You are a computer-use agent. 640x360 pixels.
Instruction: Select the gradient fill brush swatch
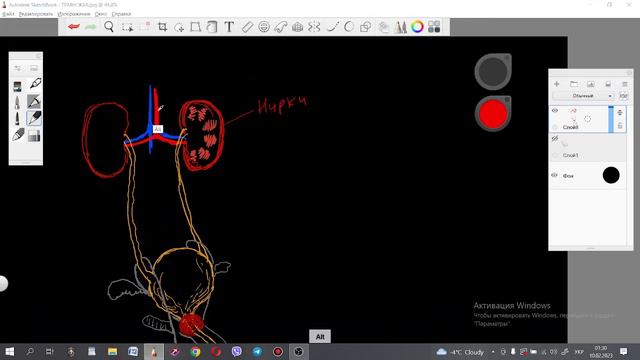(34, 135)
